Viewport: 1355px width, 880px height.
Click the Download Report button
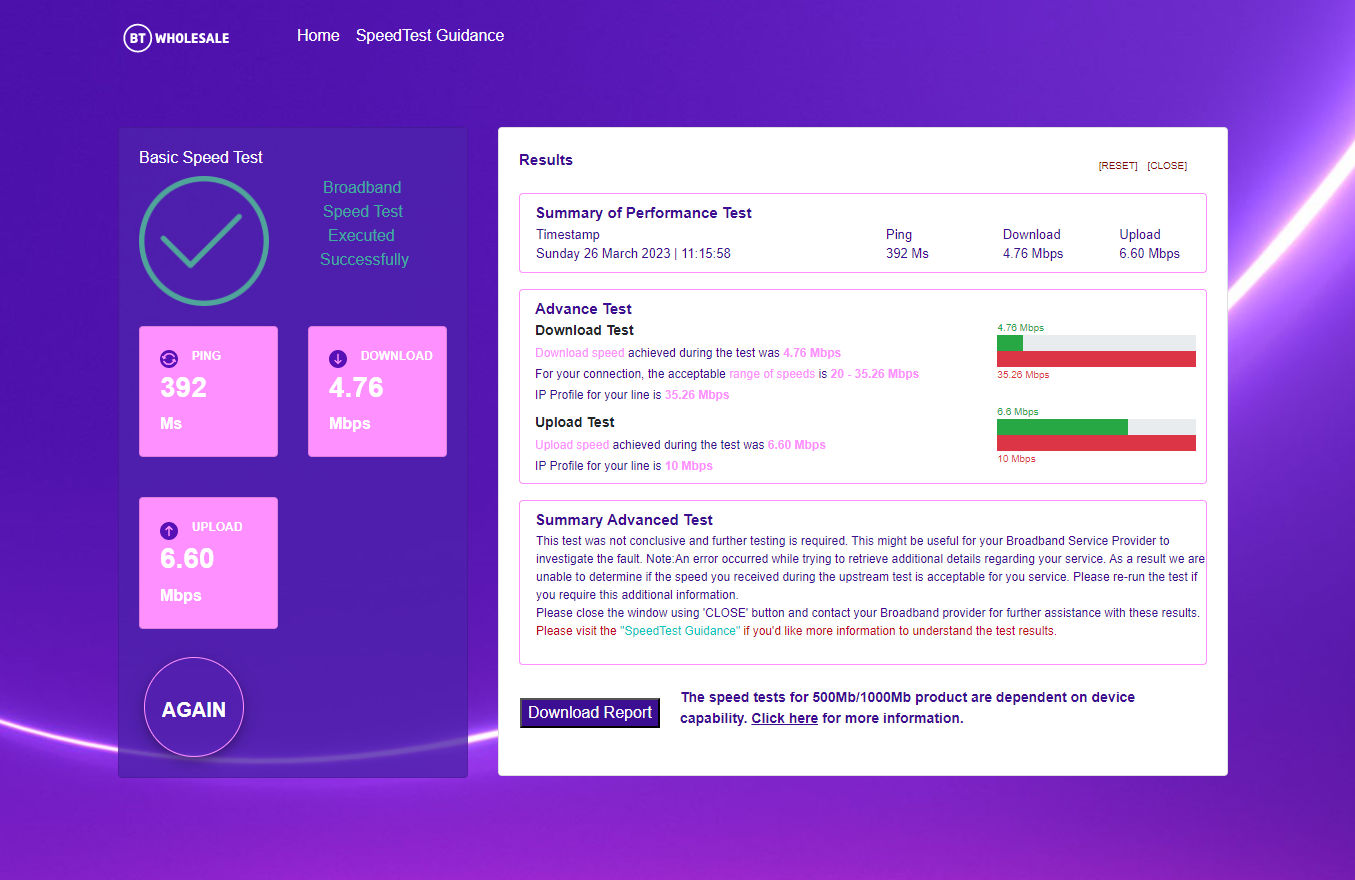pyautogui.click(x=589, y=713)
